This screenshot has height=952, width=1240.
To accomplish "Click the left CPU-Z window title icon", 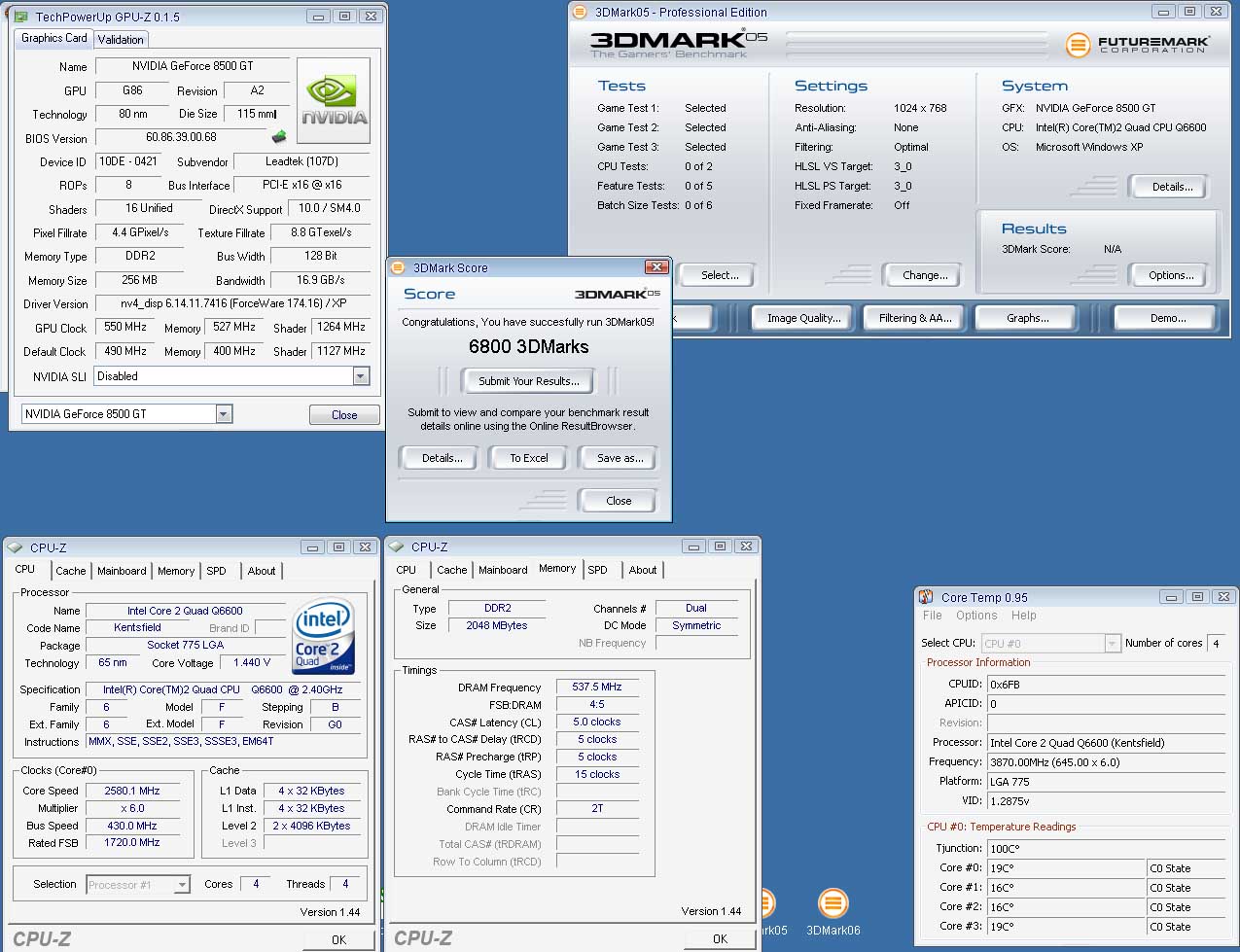I will [16, 547].
